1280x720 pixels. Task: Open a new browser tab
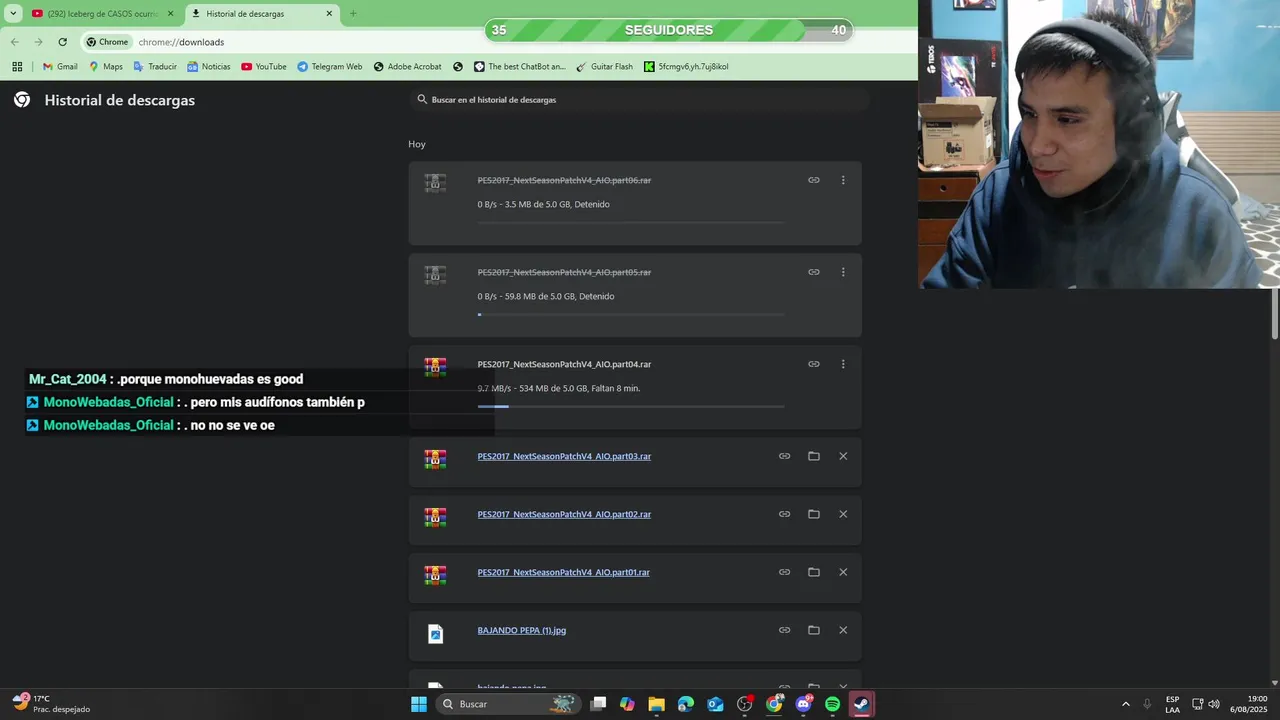click(353, 14)
